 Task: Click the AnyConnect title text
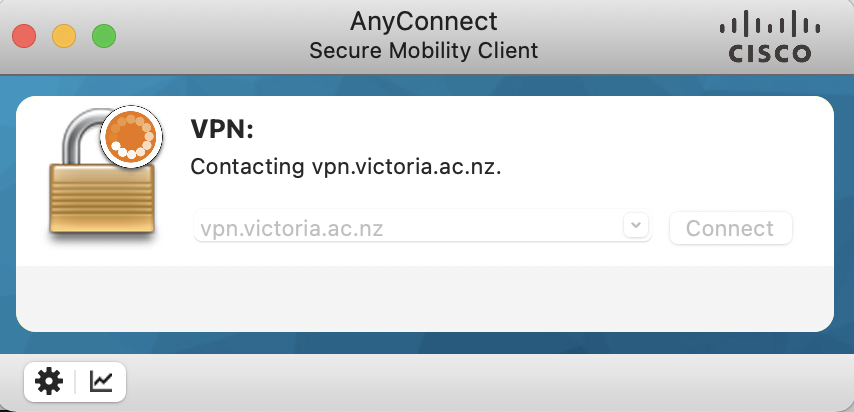click(424, 21)
